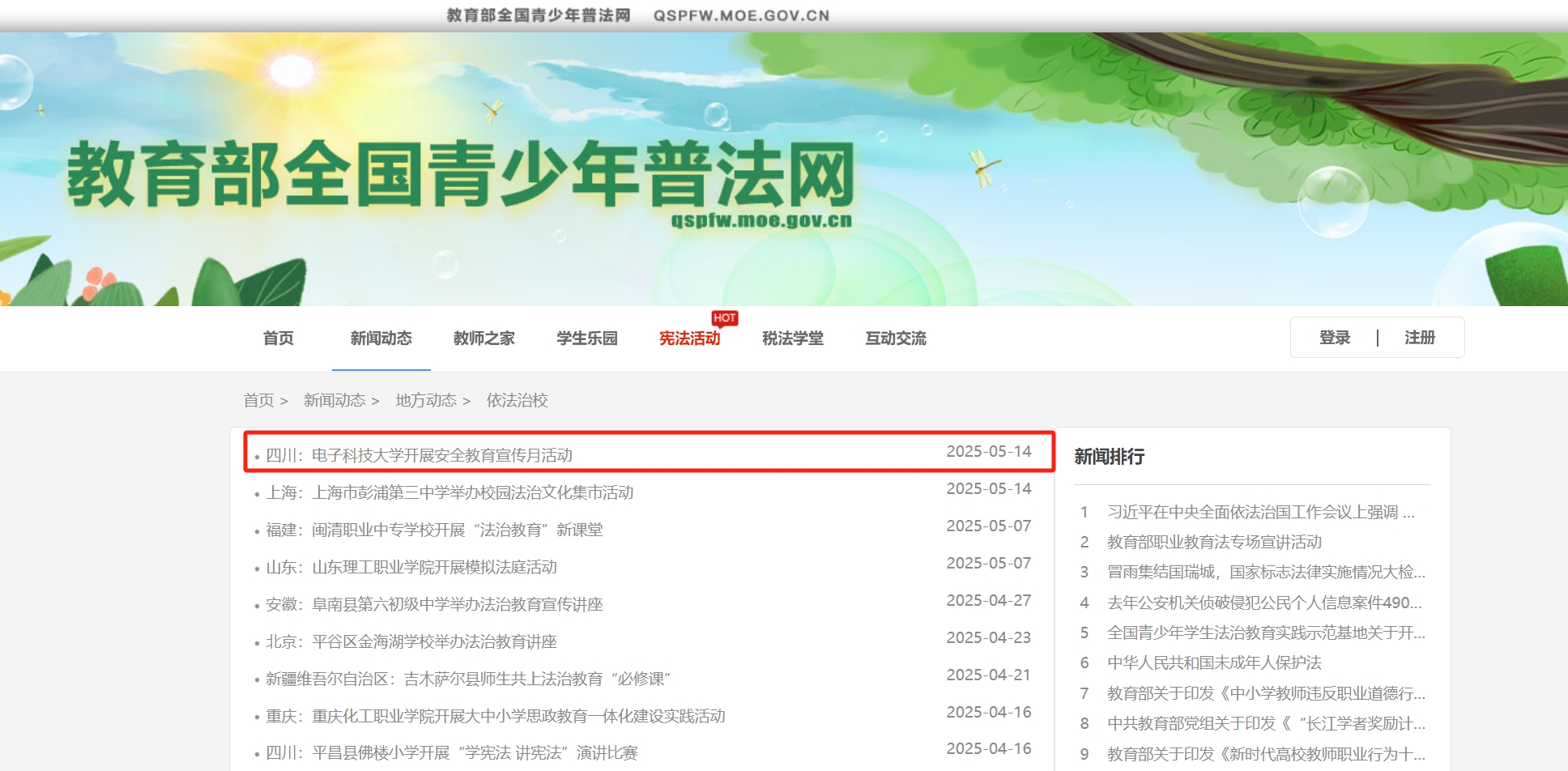Open article 重庆化工职业学院开展大中小学思政教育
The height and width of the screenshot is (771, 1568).
(x=496, y=716)
